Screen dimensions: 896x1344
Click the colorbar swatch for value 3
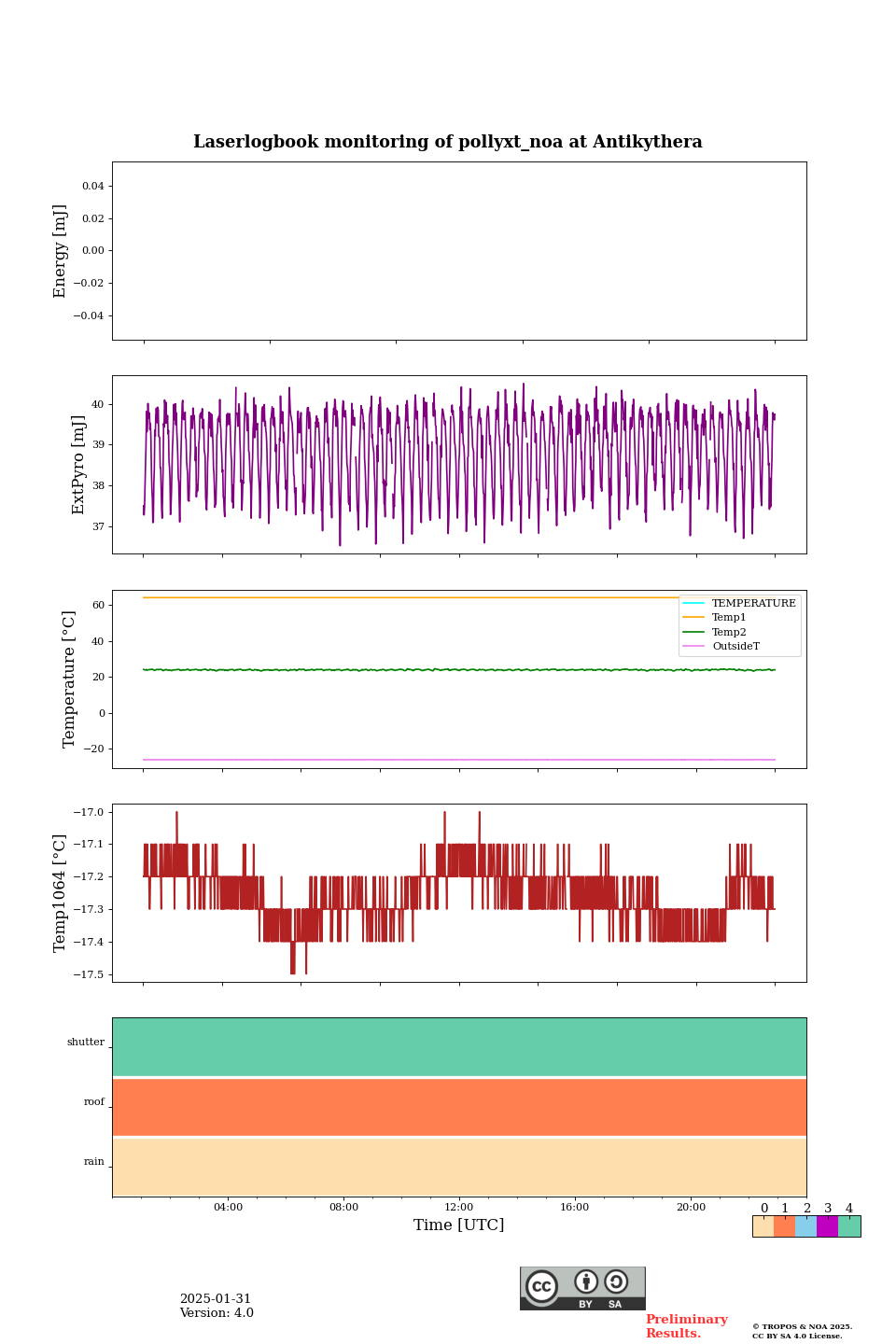(x=827, y=1226)
